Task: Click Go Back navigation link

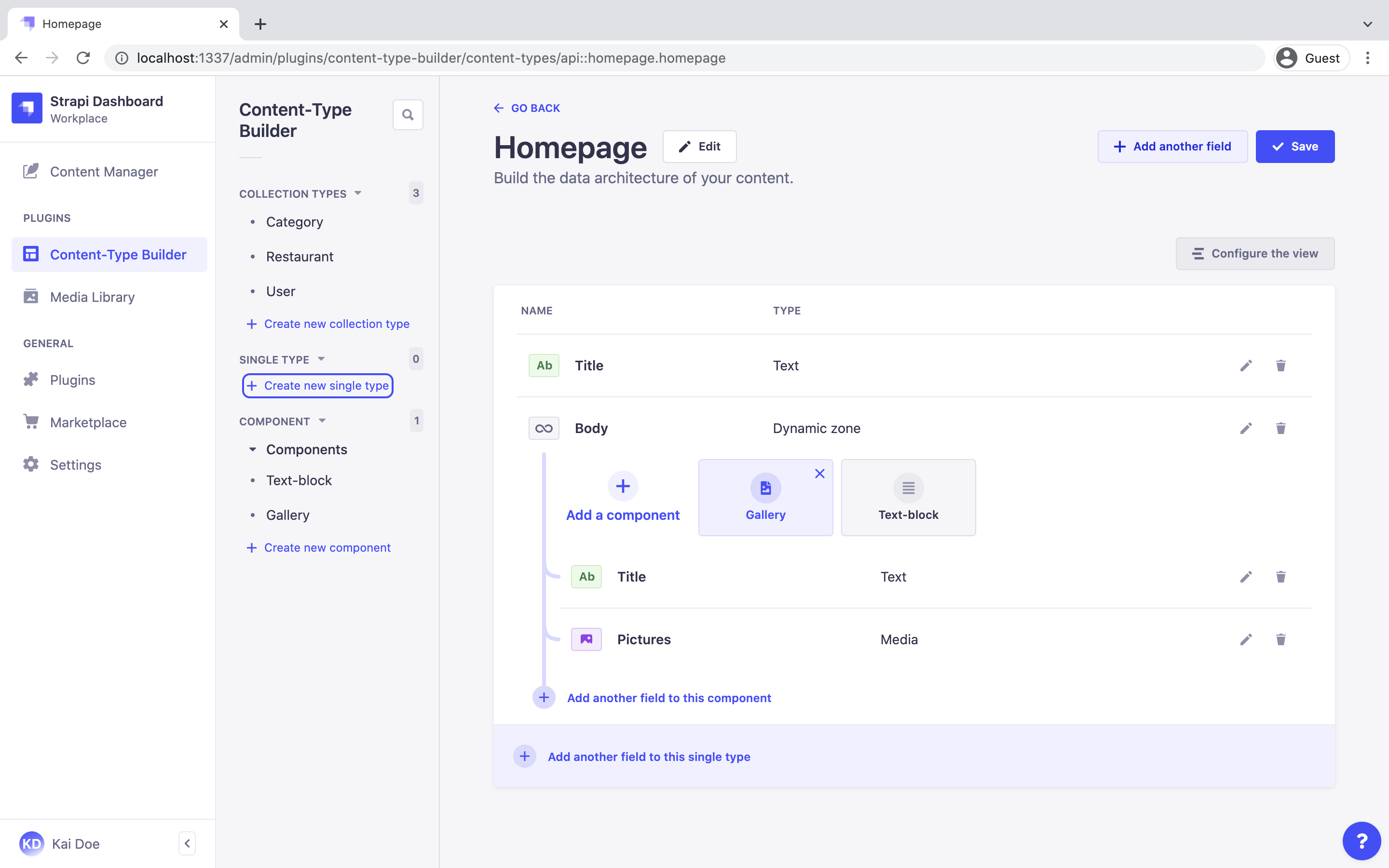Action: tap(527, 107)
